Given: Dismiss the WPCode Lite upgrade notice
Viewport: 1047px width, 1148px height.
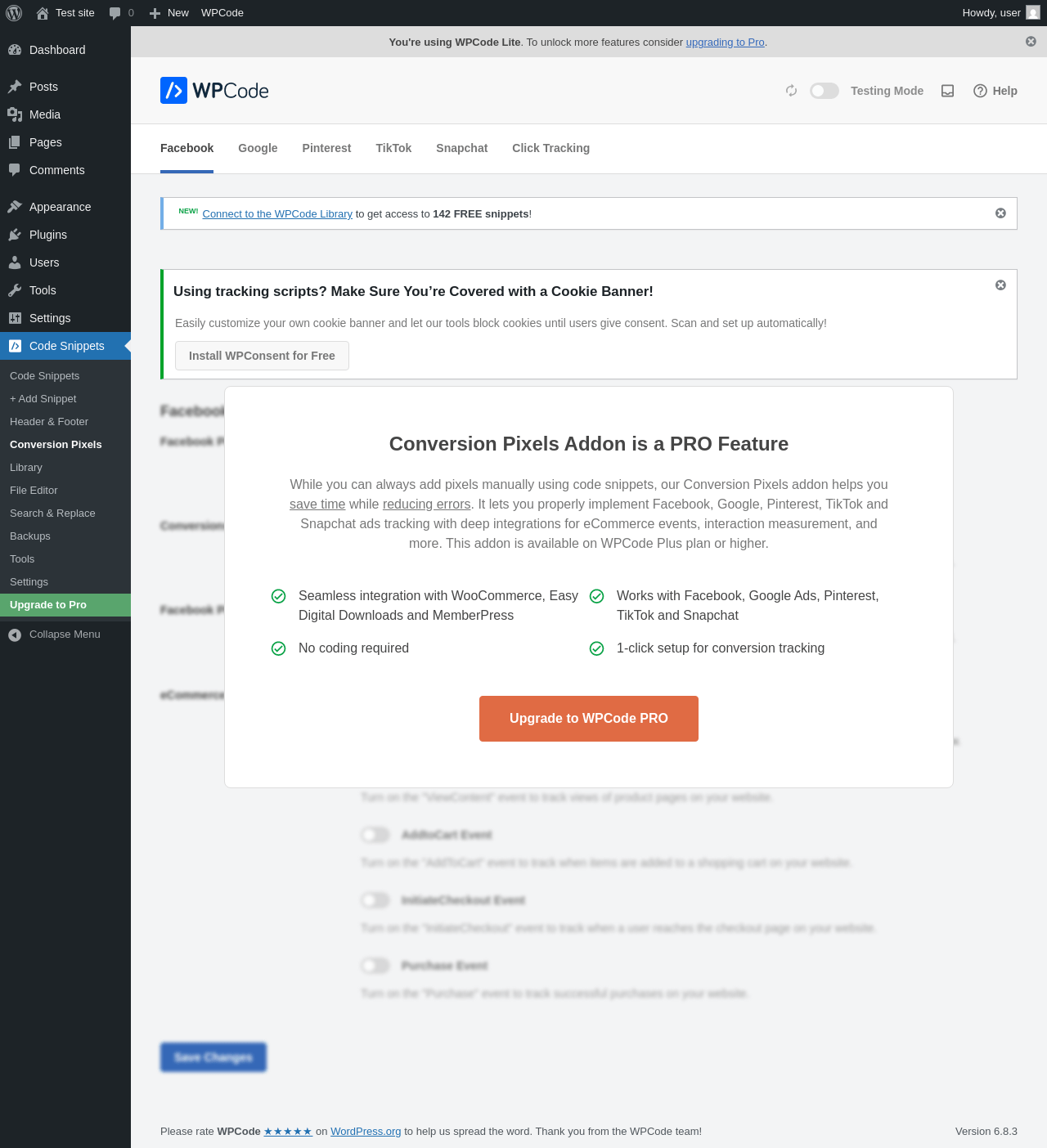Looking at the screenshot, I should click(x=1031, y=42).
